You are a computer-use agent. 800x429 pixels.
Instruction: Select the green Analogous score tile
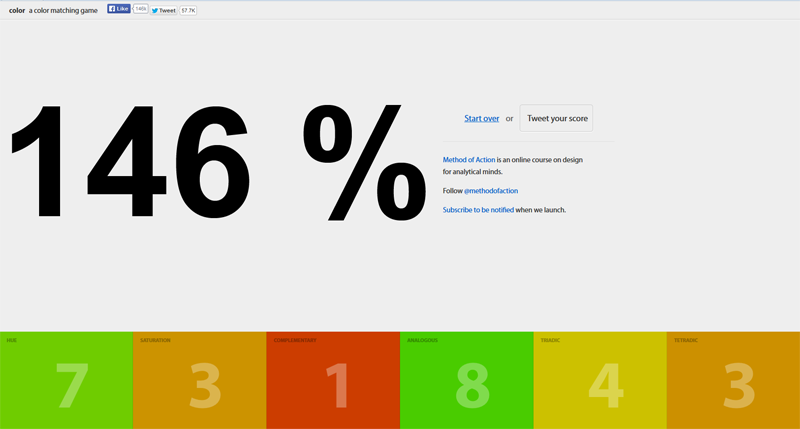(466, 380)
